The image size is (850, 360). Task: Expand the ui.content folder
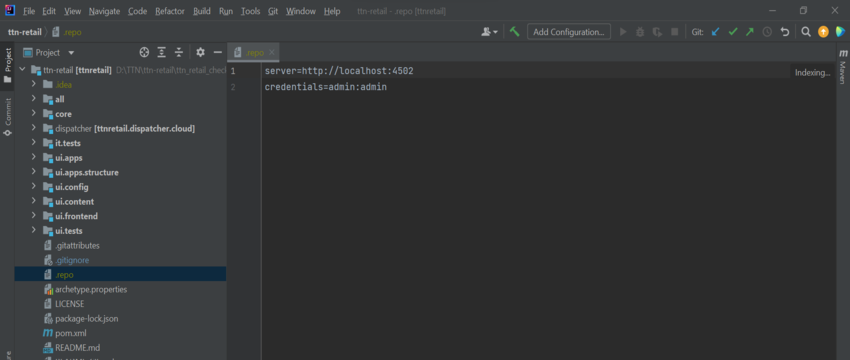[34, 202]
